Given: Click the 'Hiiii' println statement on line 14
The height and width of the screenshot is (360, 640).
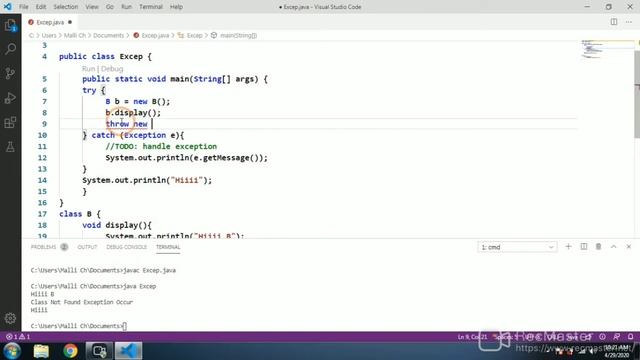Looking at the screenshot, I should [x=147, y=180].
